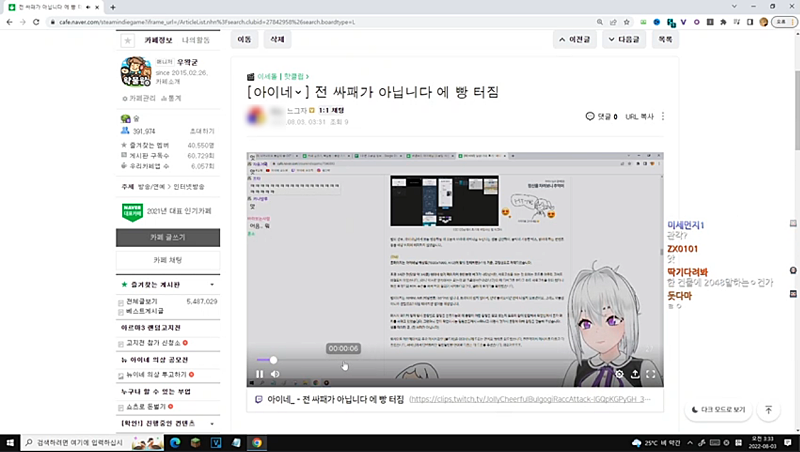Switch to the 카페정보 tab
The width and height of the screenshot is (800, 452).
(x=158, y=40)
